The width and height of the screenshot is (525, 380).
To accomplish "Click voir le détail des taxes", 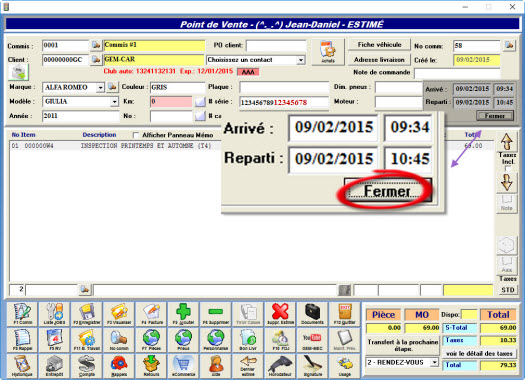I will coord(479,354).
